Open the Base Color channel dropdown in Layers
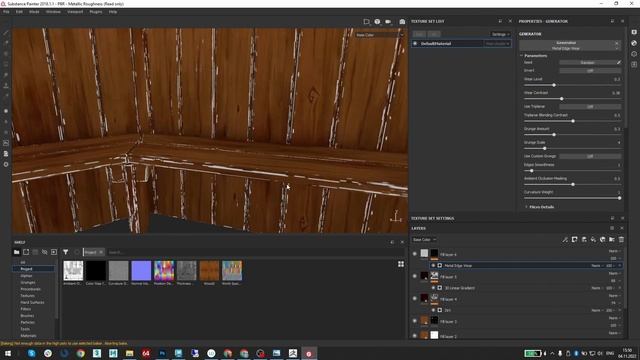 tap(424, 240)
